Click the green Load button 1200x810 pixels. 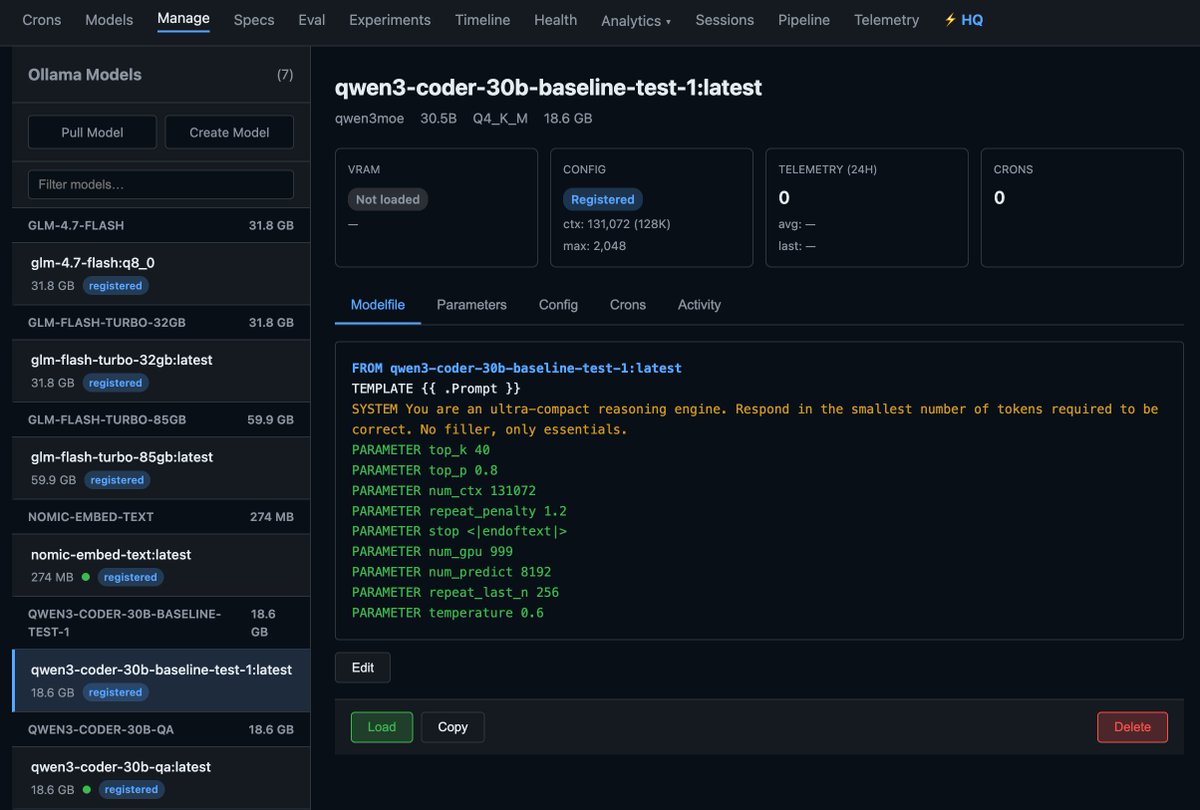pos(382,727)
